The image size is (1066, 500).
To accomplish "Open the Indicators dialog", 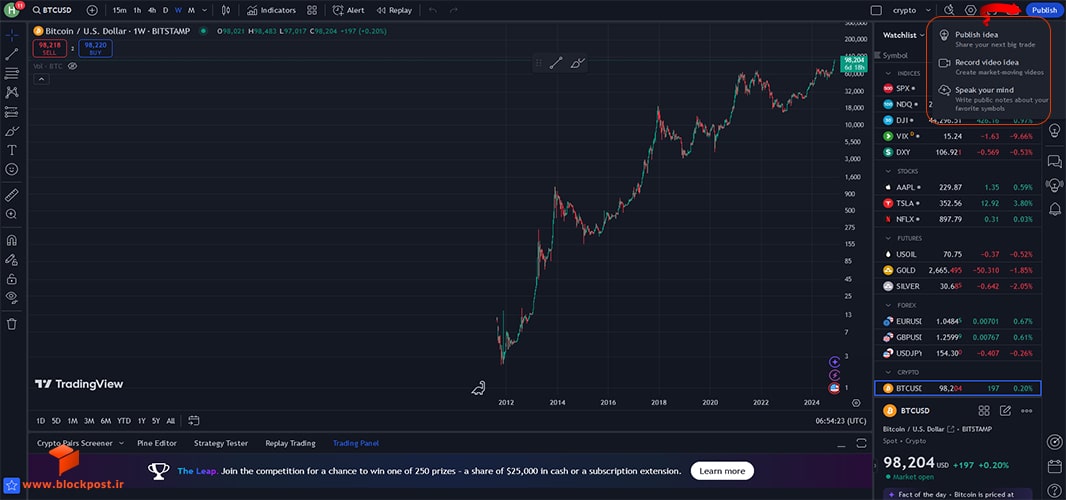I will tap(271, 10).
